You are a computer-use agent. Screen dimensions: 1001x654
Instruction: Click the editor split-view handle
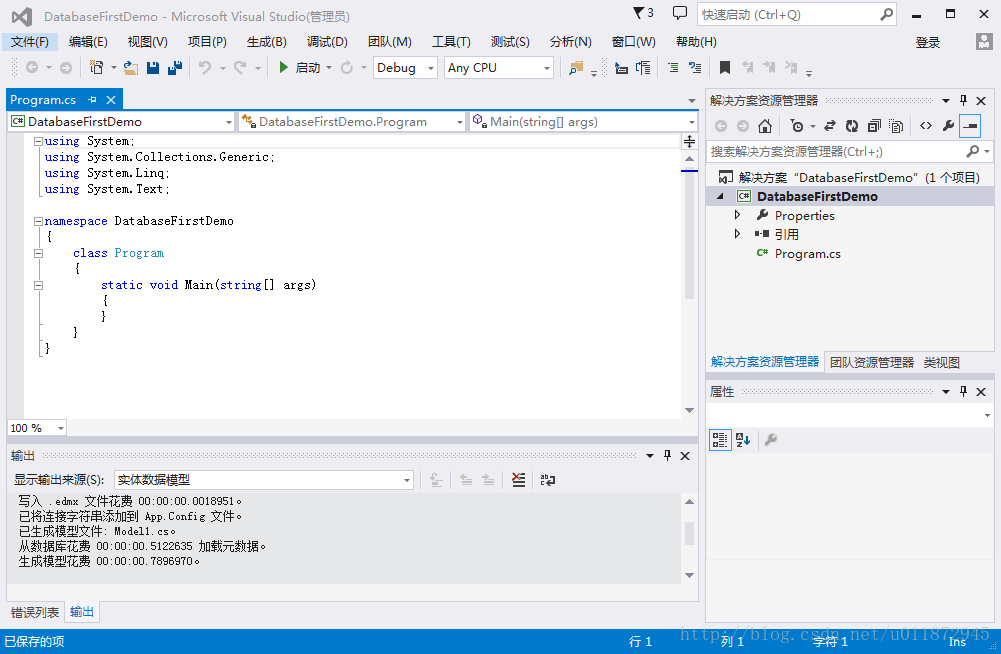click(689, 141)
